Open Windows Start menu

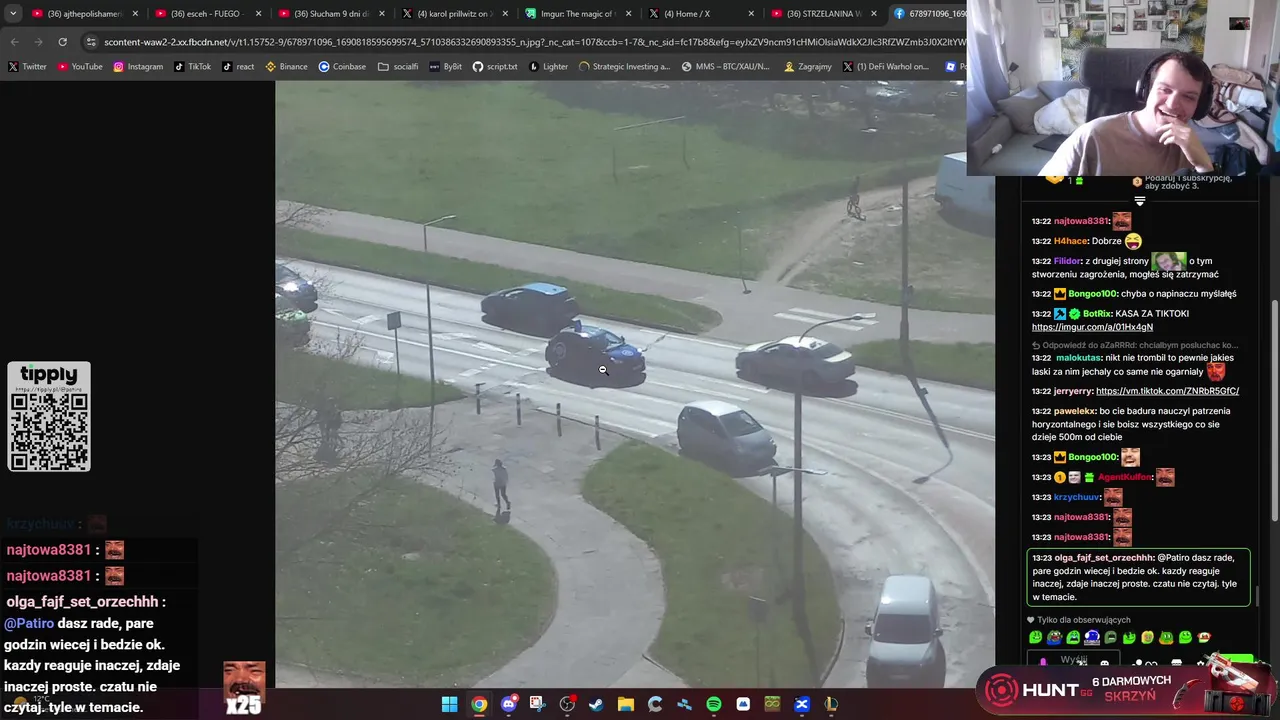tap(449, 704)
